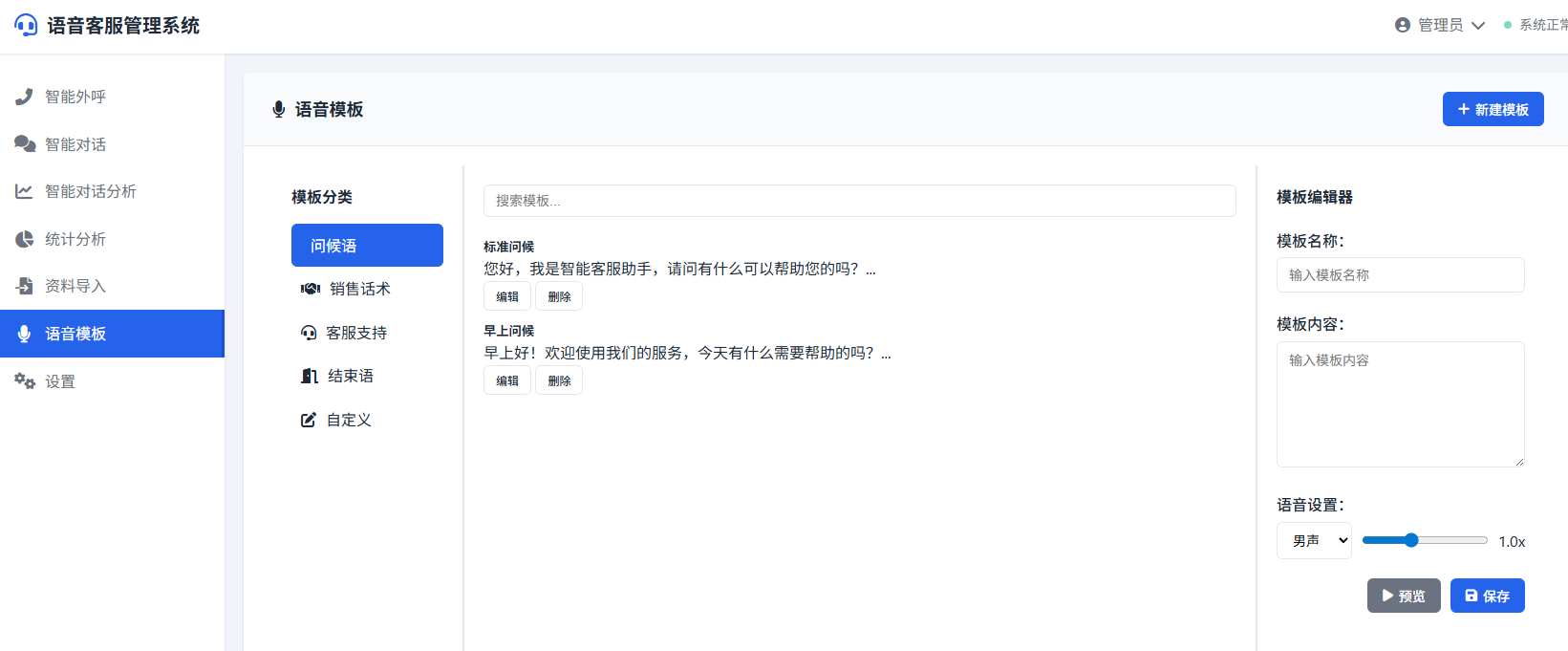1568x651 pixels.
Task: Click 删除 for the 早上问候 template
Action: (x=559, y=380)
